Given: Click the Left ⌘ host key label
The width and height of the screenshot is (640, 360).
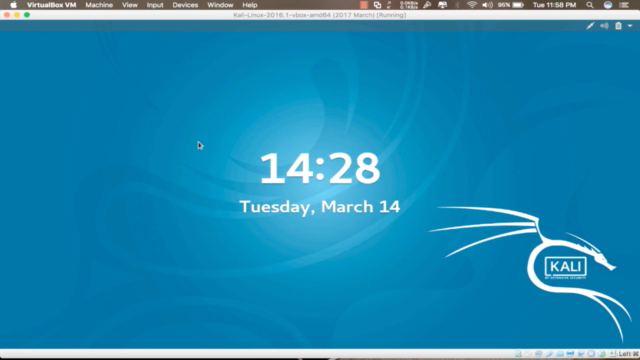Looking at the screenshot, I should (629, 353).
